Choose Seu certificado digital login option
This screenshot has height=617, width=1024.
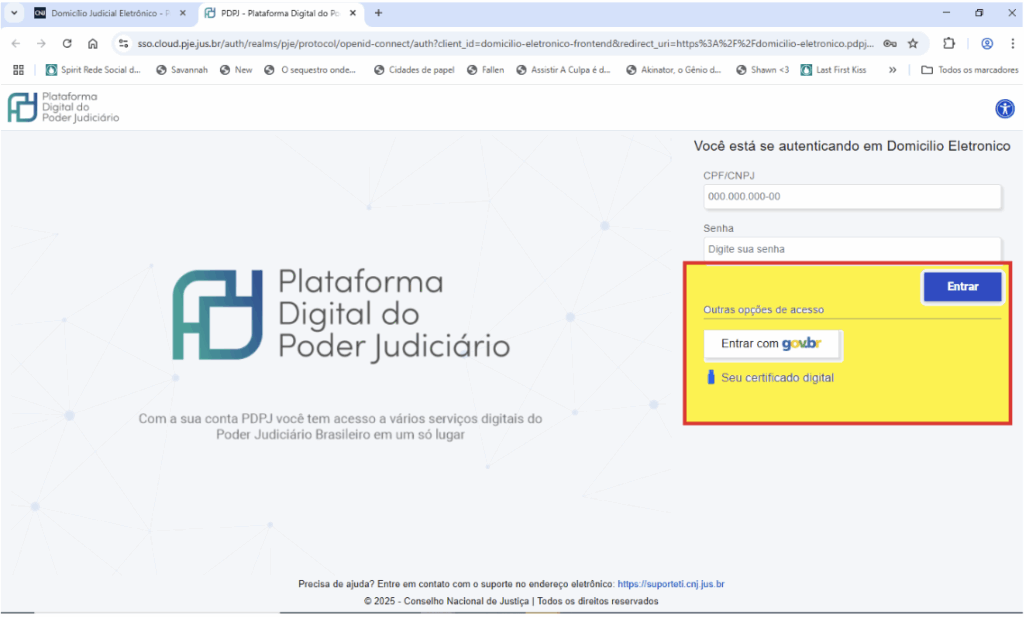click(776, 378)
